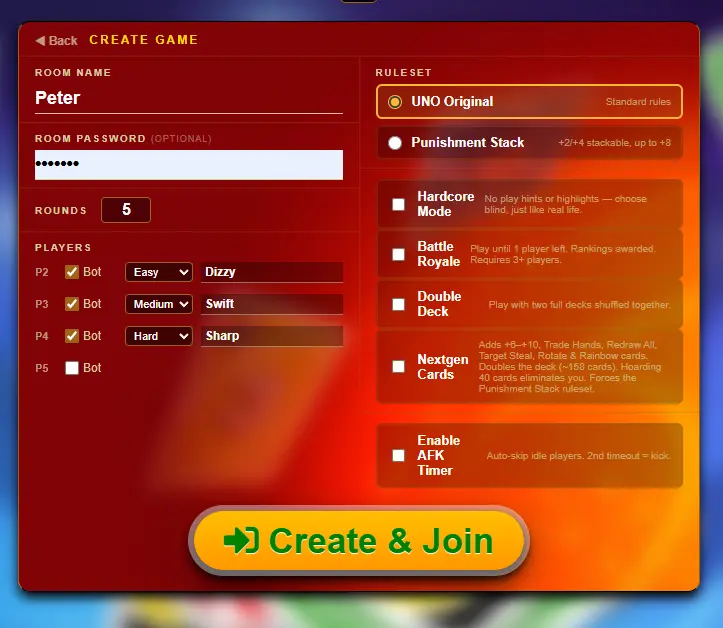Click the 'Standard rules' description text
The width and height of the screenshot is (723, 628).
(x=638, y=101)
